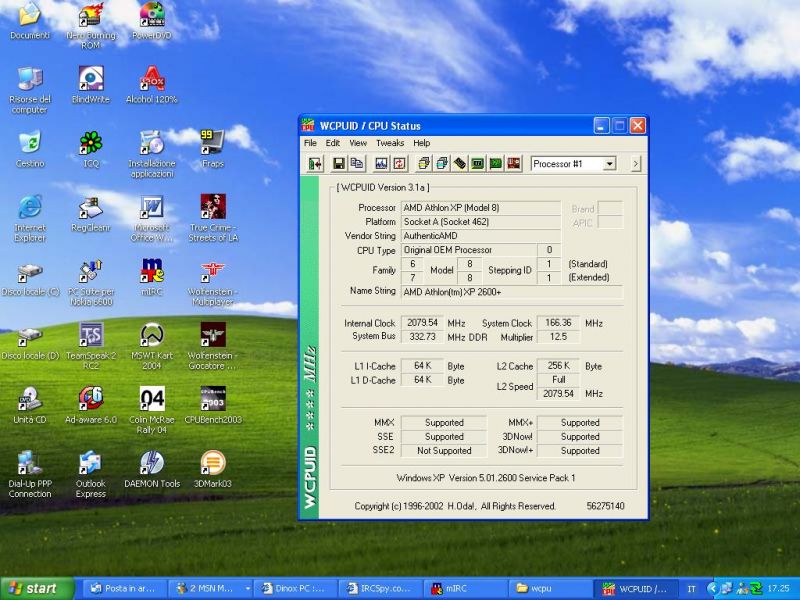This screenshot has height=600, width=800.
Task: Click the Save floppy disk toolbar icon
Action: coord(338,164)
